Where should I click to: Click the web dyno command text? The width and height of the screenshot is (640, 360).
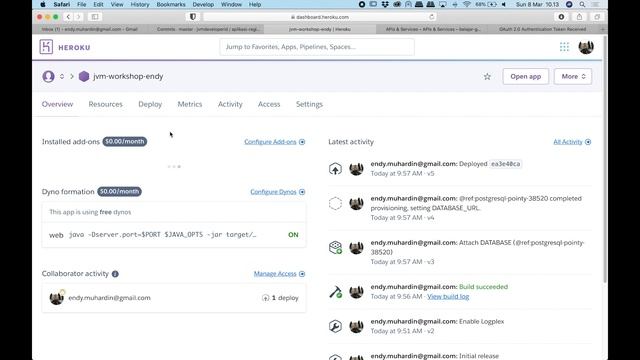coord(162,235)
